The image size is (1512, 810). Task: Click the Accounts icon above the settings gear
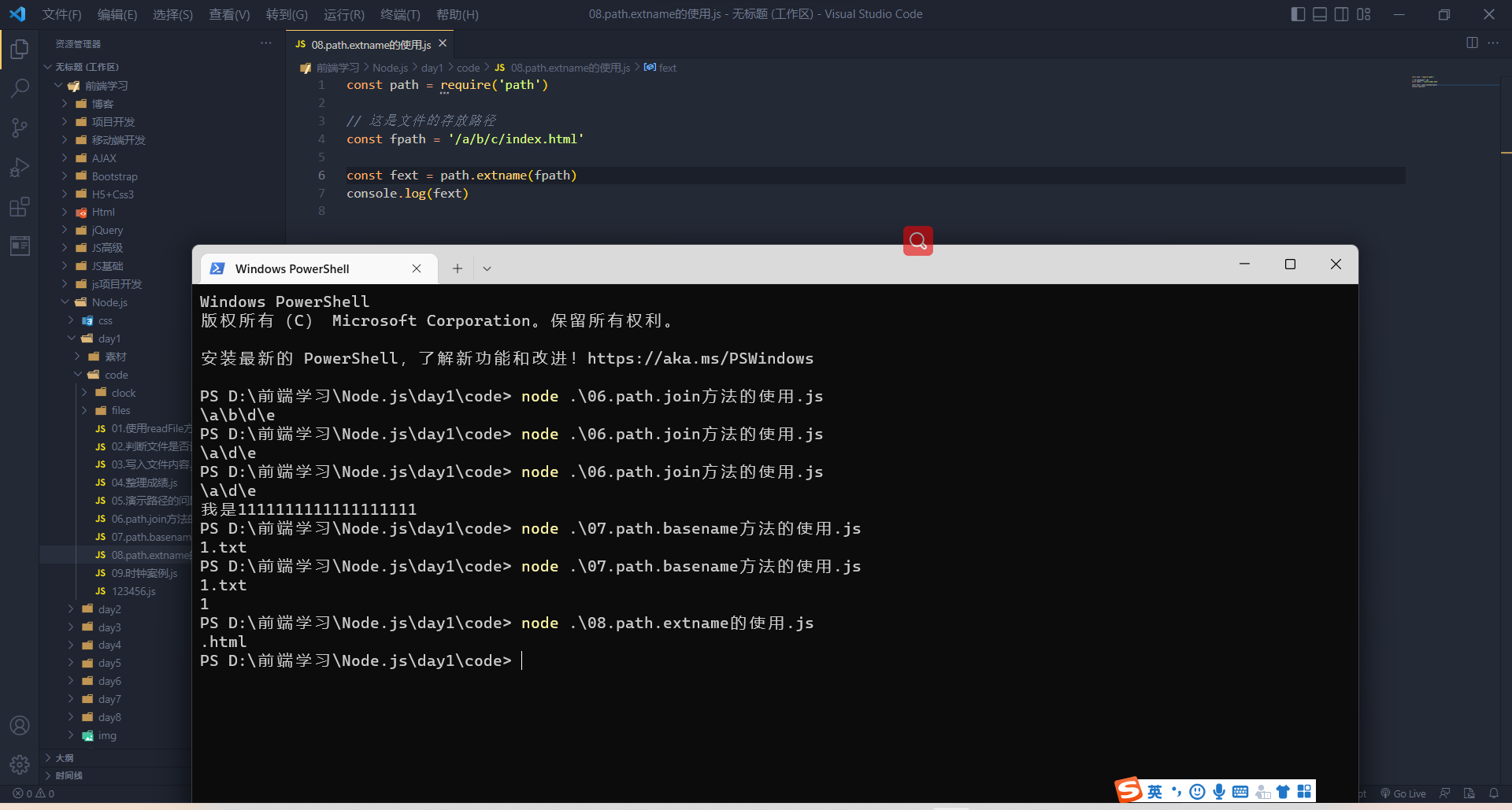pos(19,725)
